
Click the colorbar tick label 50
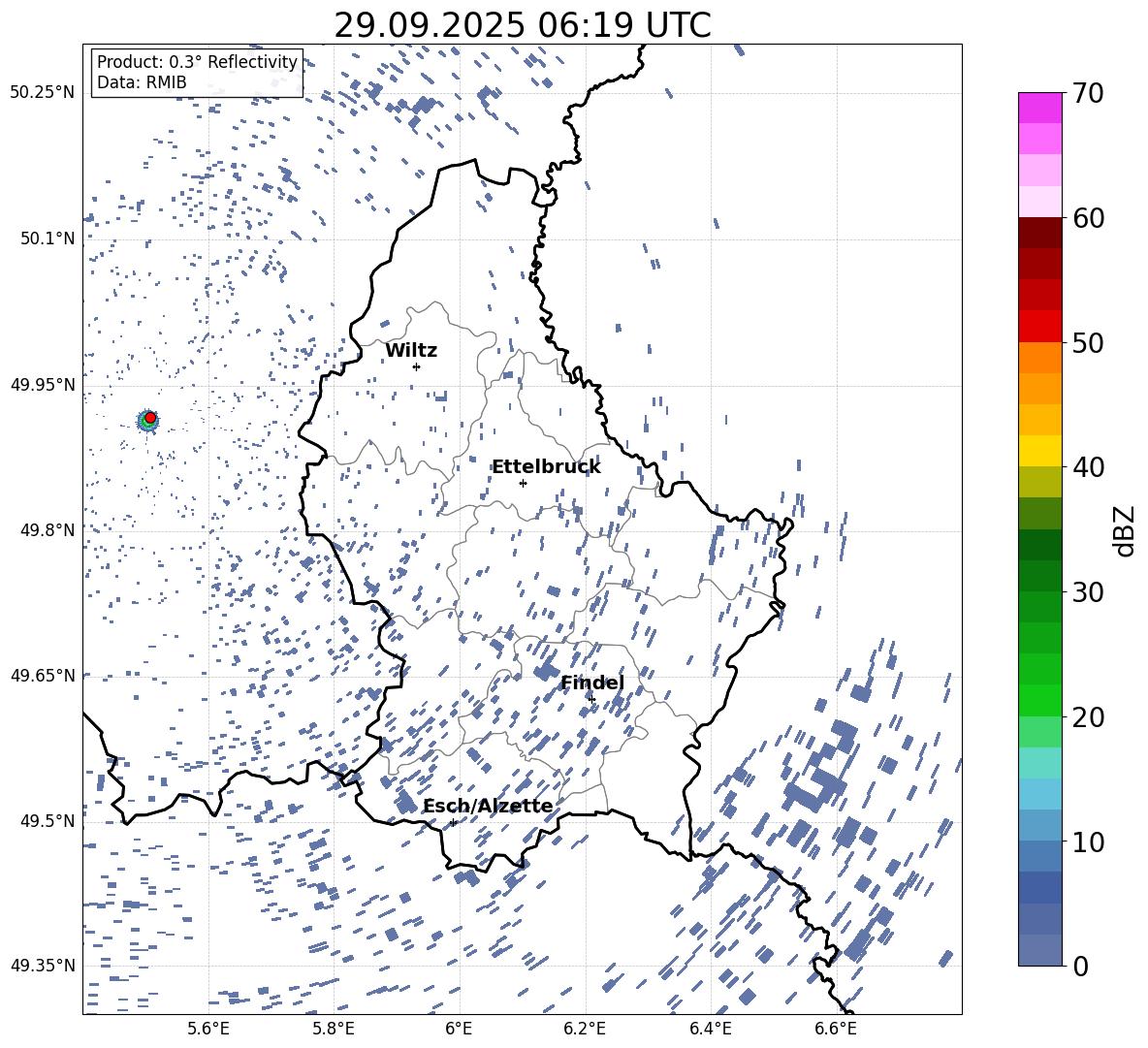click(x=1088, y=342)
